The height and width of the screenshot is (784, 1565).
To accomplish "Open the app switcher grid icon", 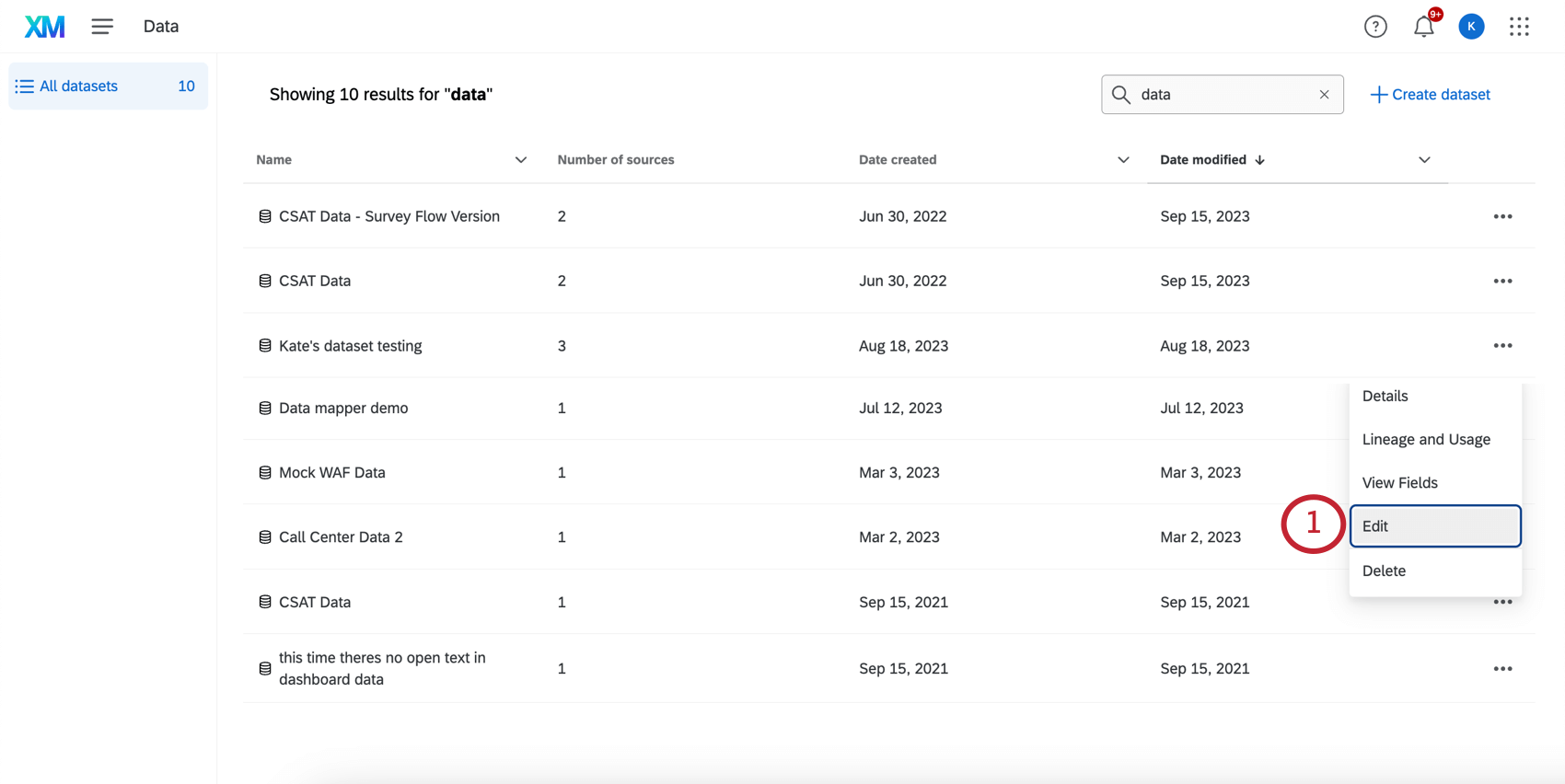I will pyautogui.click(x=1519, y=27).
